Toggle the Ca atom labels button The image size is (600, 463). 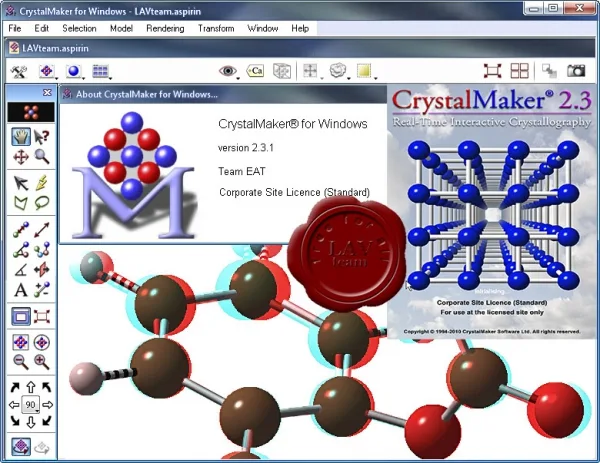pyautogui.click(x=255, y=71)
